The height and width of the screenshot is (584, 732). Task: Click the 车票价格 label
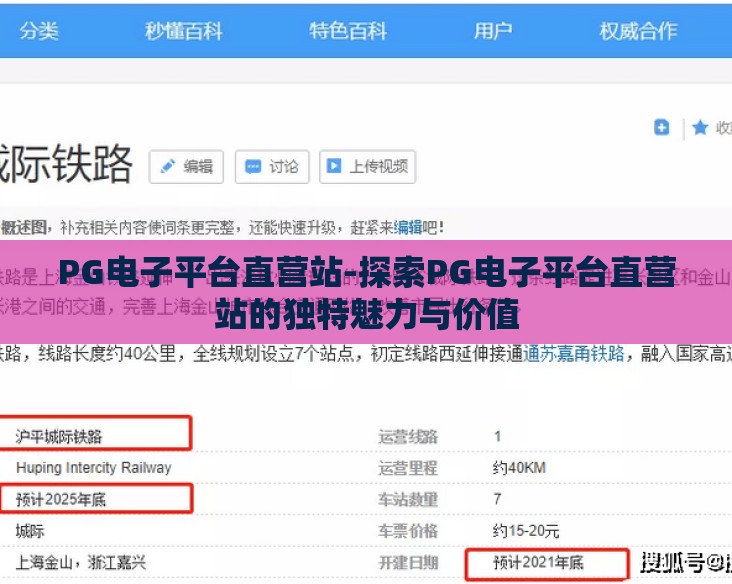click(x=408, y=531)
